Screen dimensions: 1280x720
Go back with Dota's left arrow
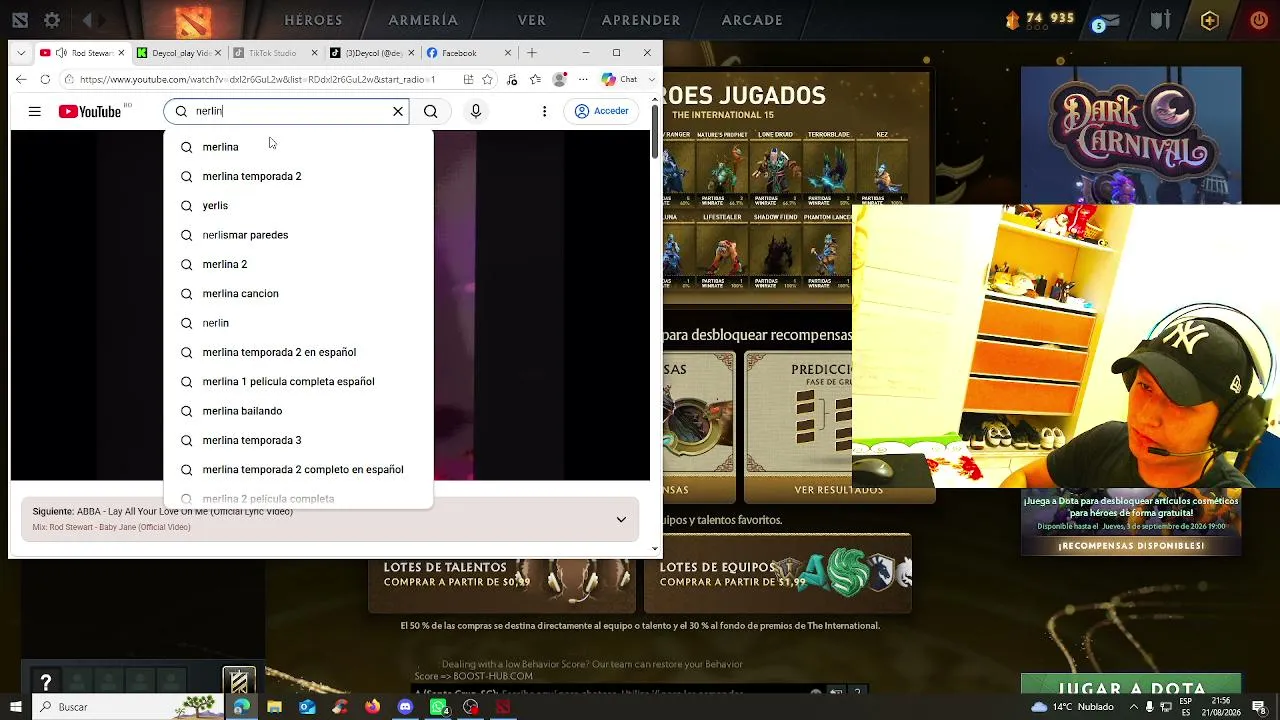[88, 20]
